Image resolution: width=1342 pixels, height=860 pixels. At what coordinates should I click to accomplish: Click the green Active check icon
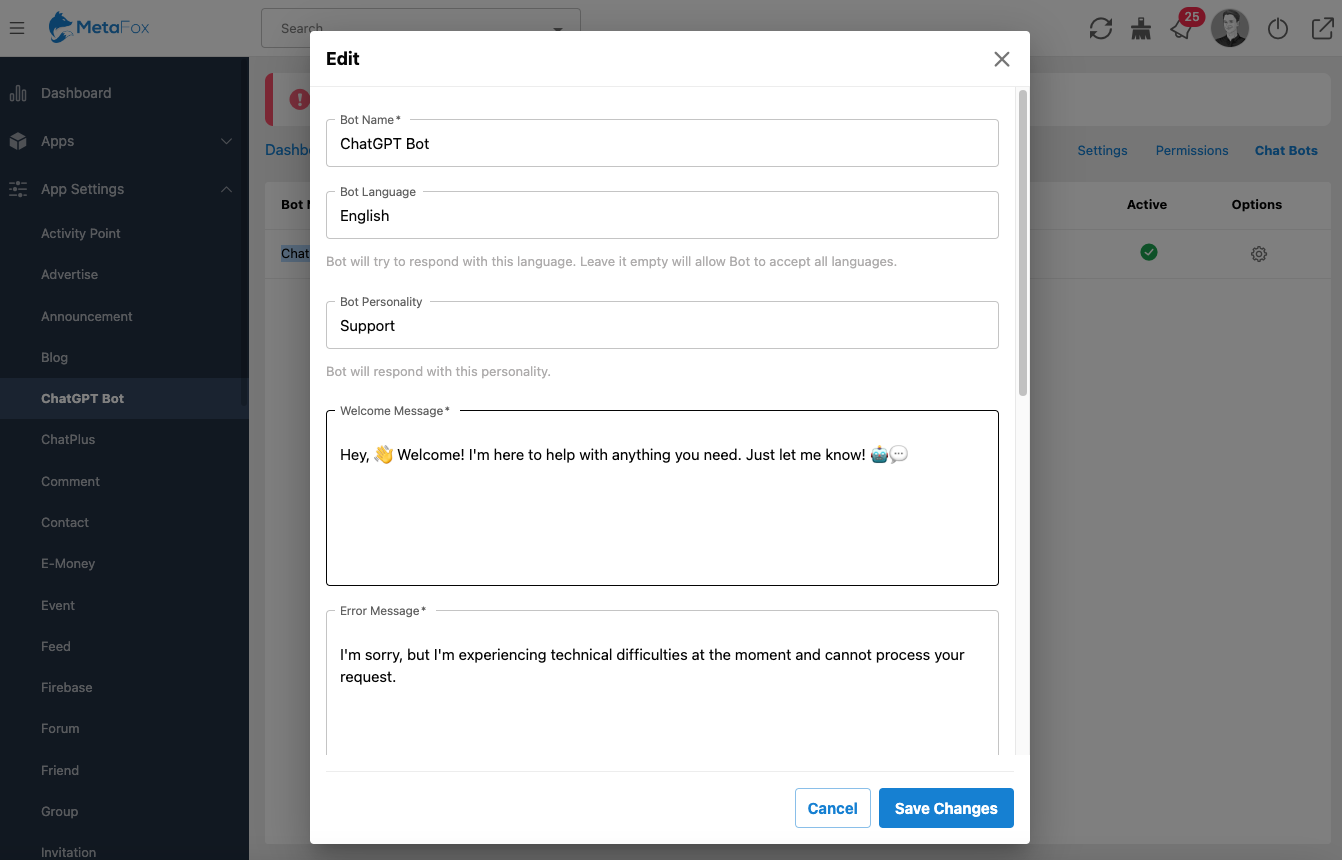point(1149,252)
